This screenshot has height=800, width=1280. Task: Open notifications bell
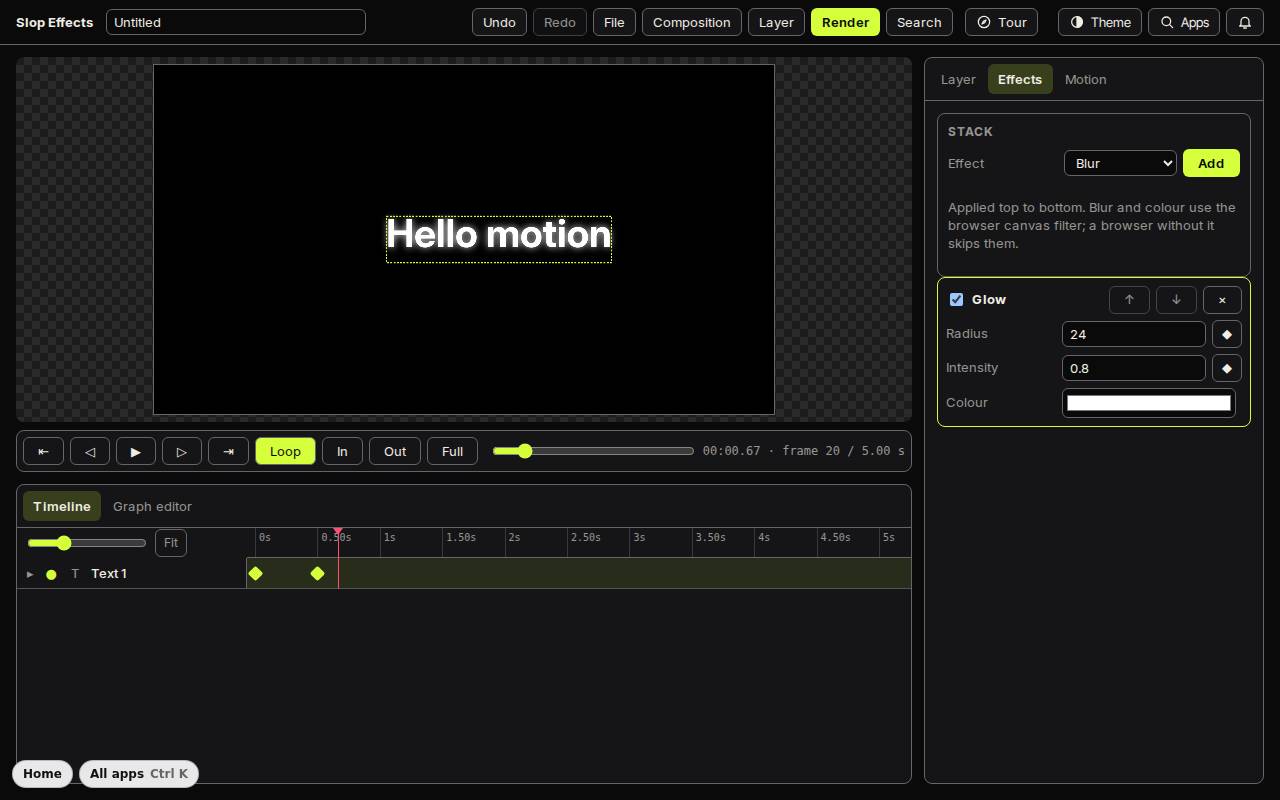pos(1245,22)
